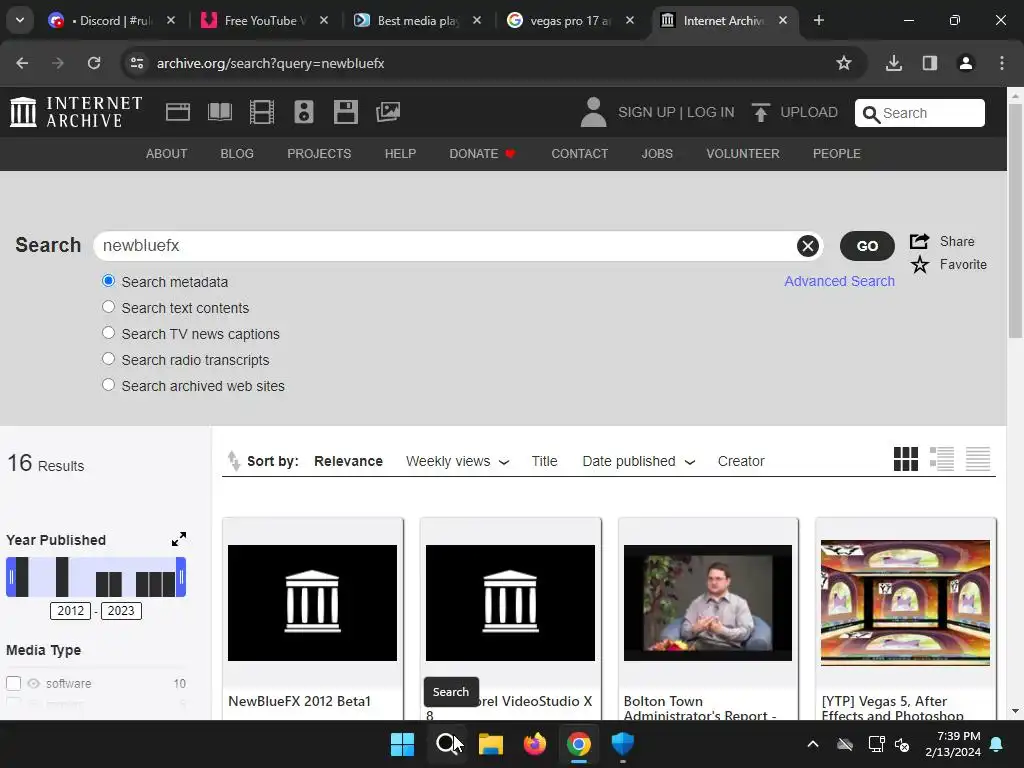Click the Upload arrow icon

(760, 112)
